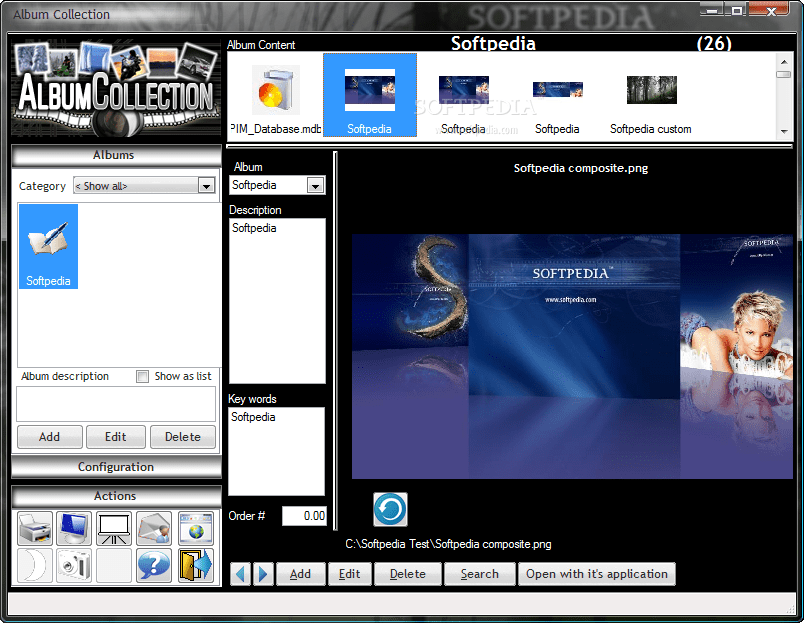Image resolution: width=804 pixels, height=623 pixels.
Task: Click the blue monitor icon in Actions
Action: pyautogui.click(x=74, y=528)
